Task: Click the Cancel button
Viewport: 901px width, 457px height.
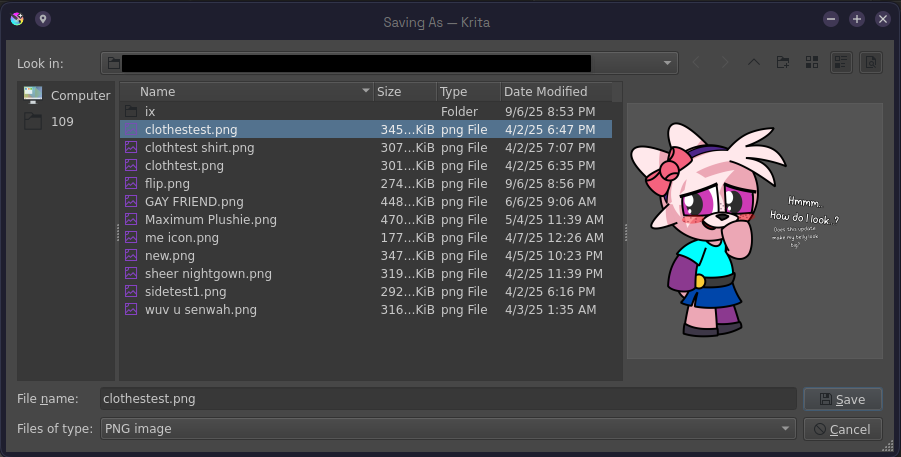Action: (842, 429)
